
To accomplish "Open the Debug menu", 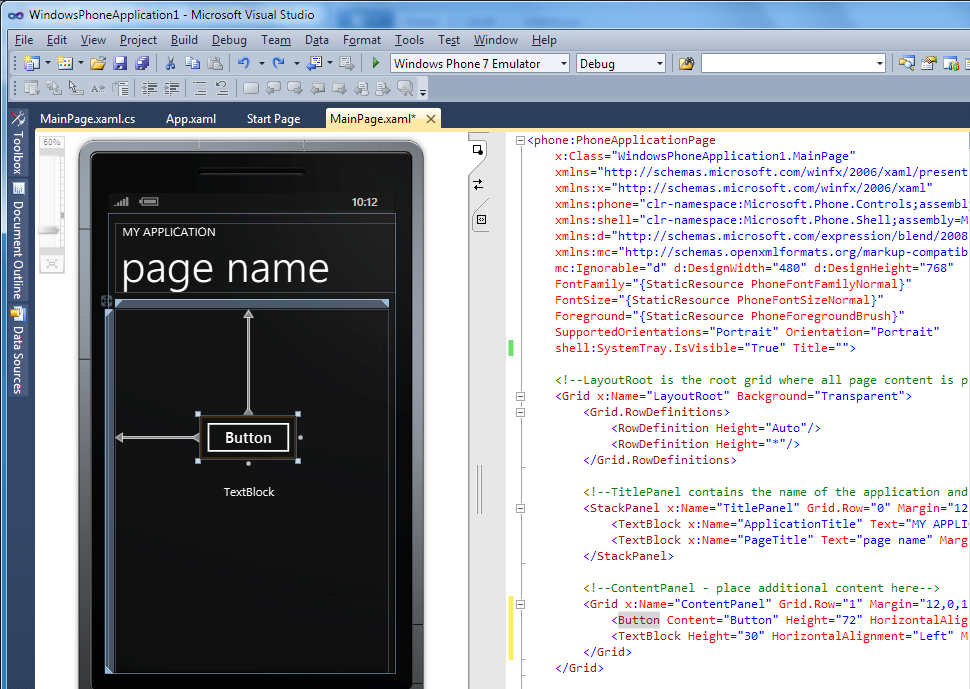I will [229, 40].
